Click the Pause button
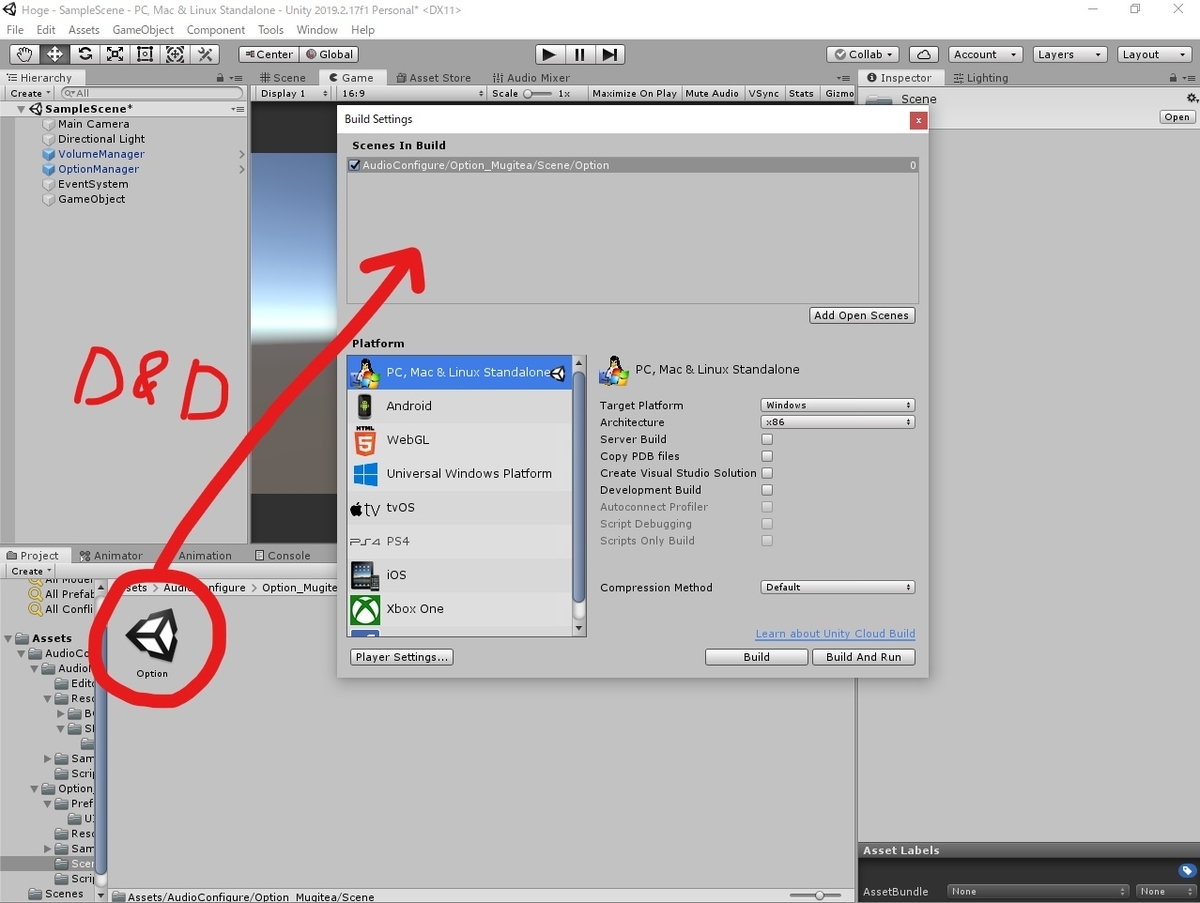Image resolution: width=1200 pixels, height=903 pixels. 580,54
